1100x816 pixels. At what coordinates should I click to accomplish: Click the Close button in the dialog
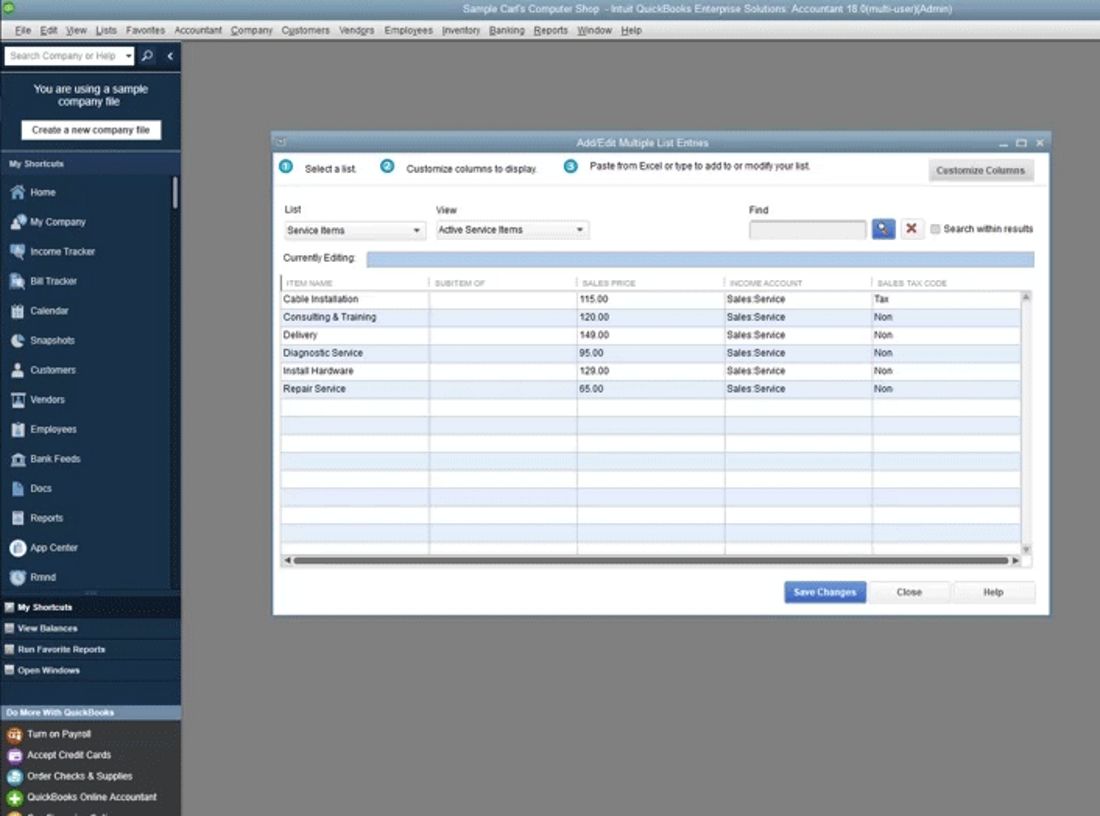tap(909, 592)
